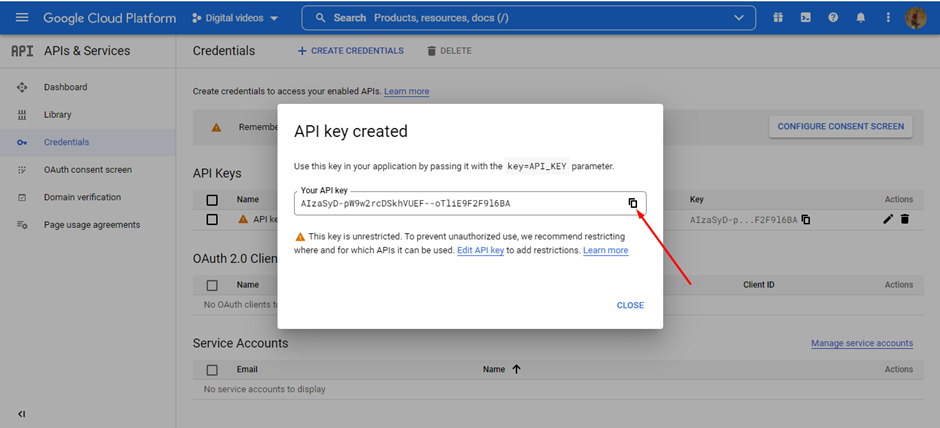Screen dimensions: 940x428
Task: Click CONFIGURE CONSENT SCREEN button
Action: (x=840, y=126)
